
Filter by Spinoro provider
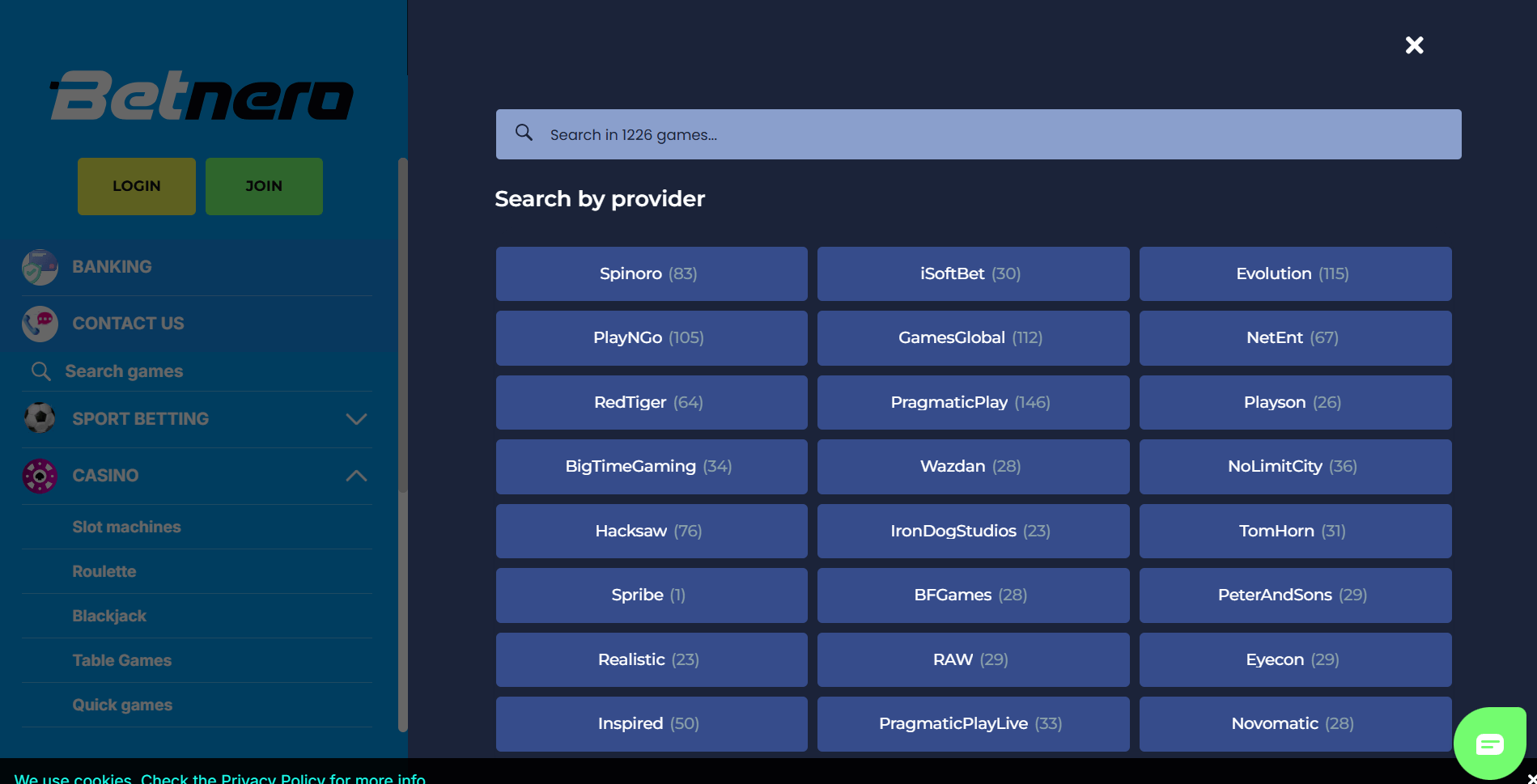coord(652,273)
